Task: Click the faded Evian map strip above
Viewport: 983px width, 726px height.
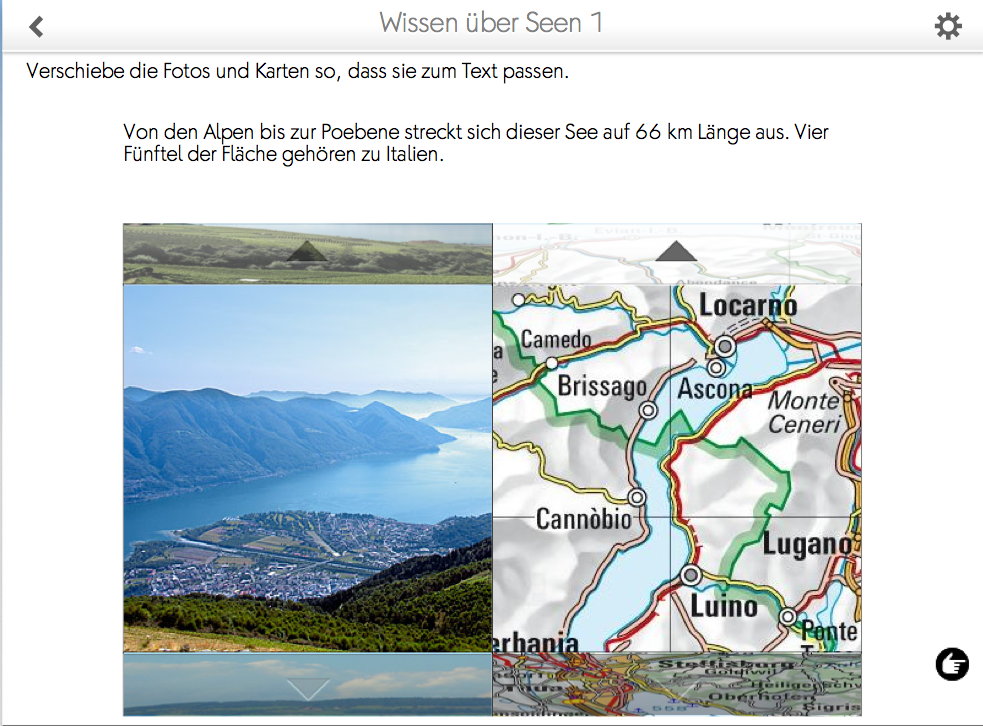Action: click(677, 254)
